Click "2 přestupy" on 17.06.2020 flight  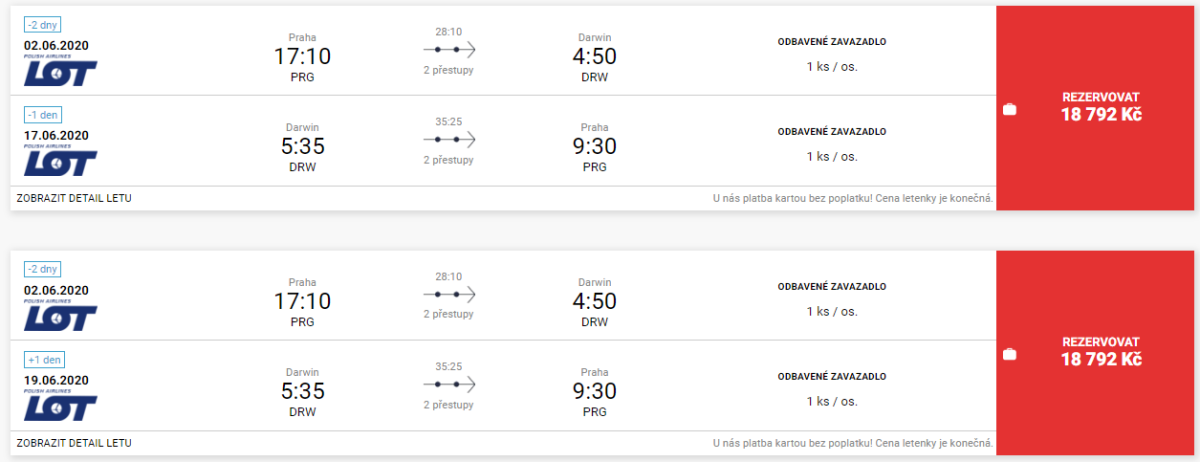tap(448, 160)
